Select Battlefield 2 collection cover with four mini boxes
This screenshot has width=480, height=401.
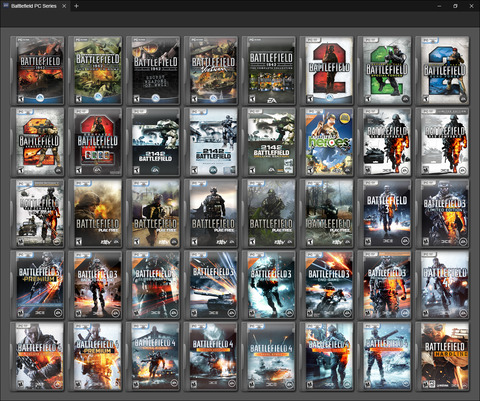pyautogui.click(x=95, y=142)
